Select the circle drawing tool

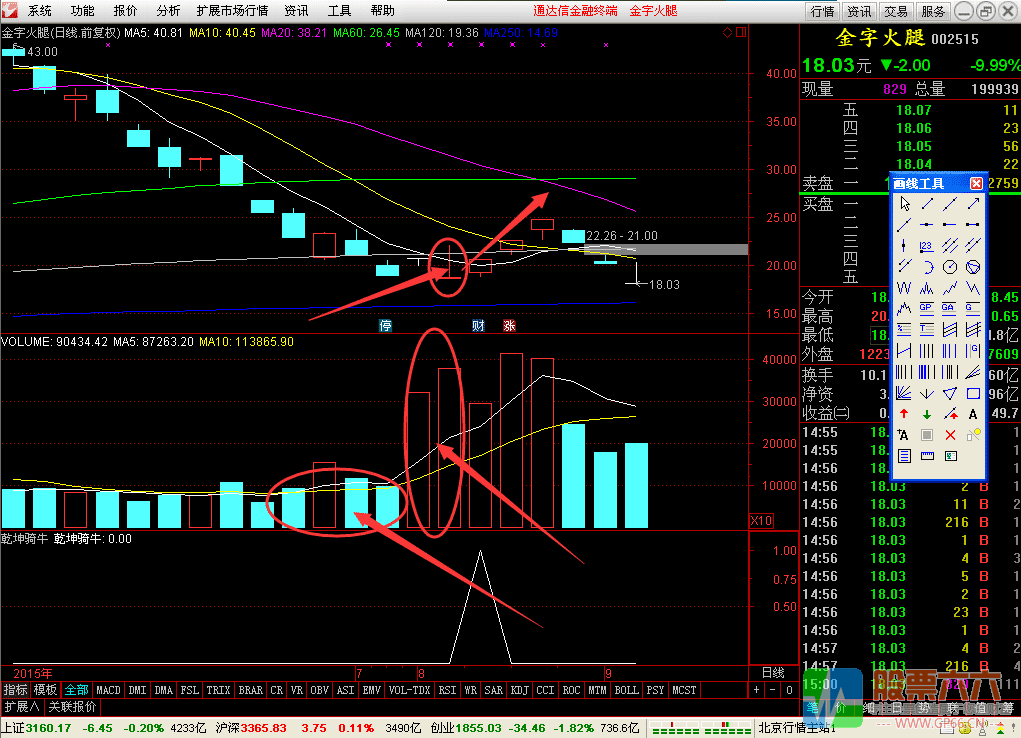point(950,266)
